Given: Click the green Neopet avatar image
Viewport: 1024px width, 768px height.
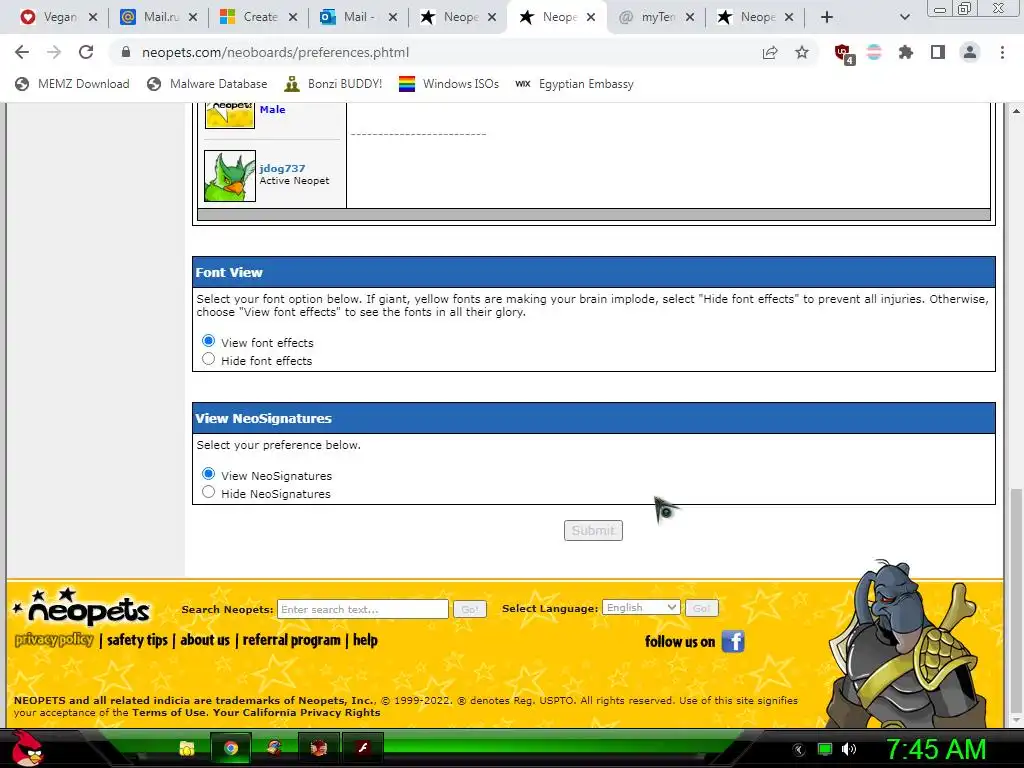Looking at the screenshot, I should pos(229,176).
